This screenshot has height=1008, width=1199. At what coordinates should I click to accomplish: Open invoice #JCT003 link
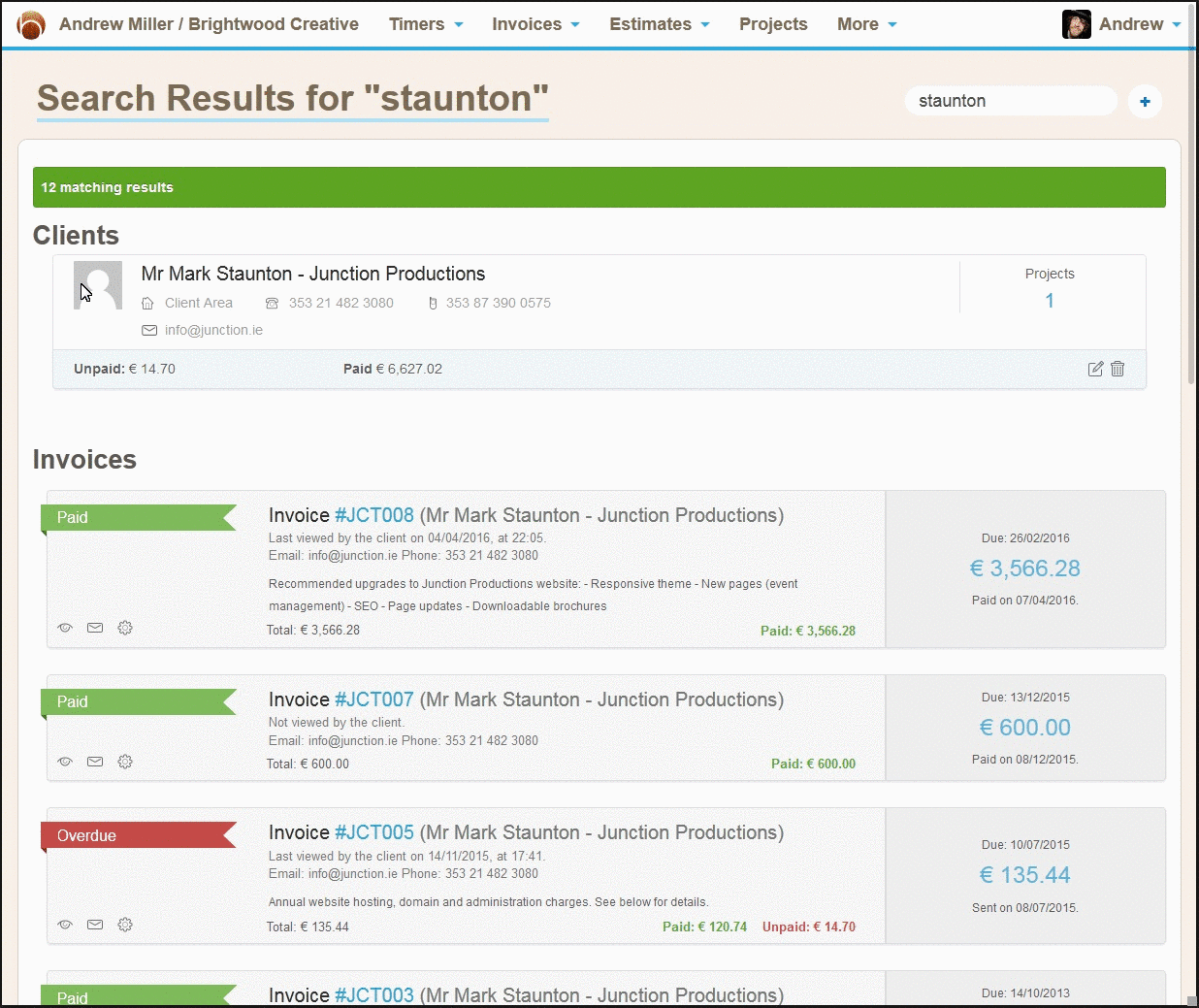coord(374,995)
